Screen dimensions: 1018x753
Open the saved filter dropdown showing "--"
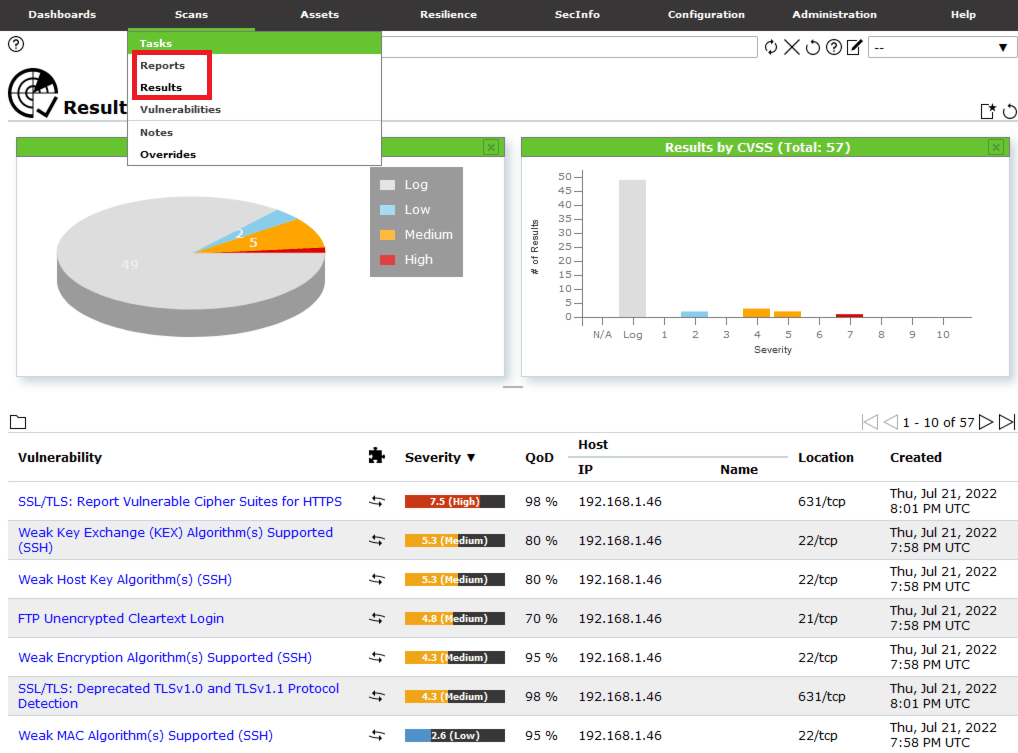point(941,47)
